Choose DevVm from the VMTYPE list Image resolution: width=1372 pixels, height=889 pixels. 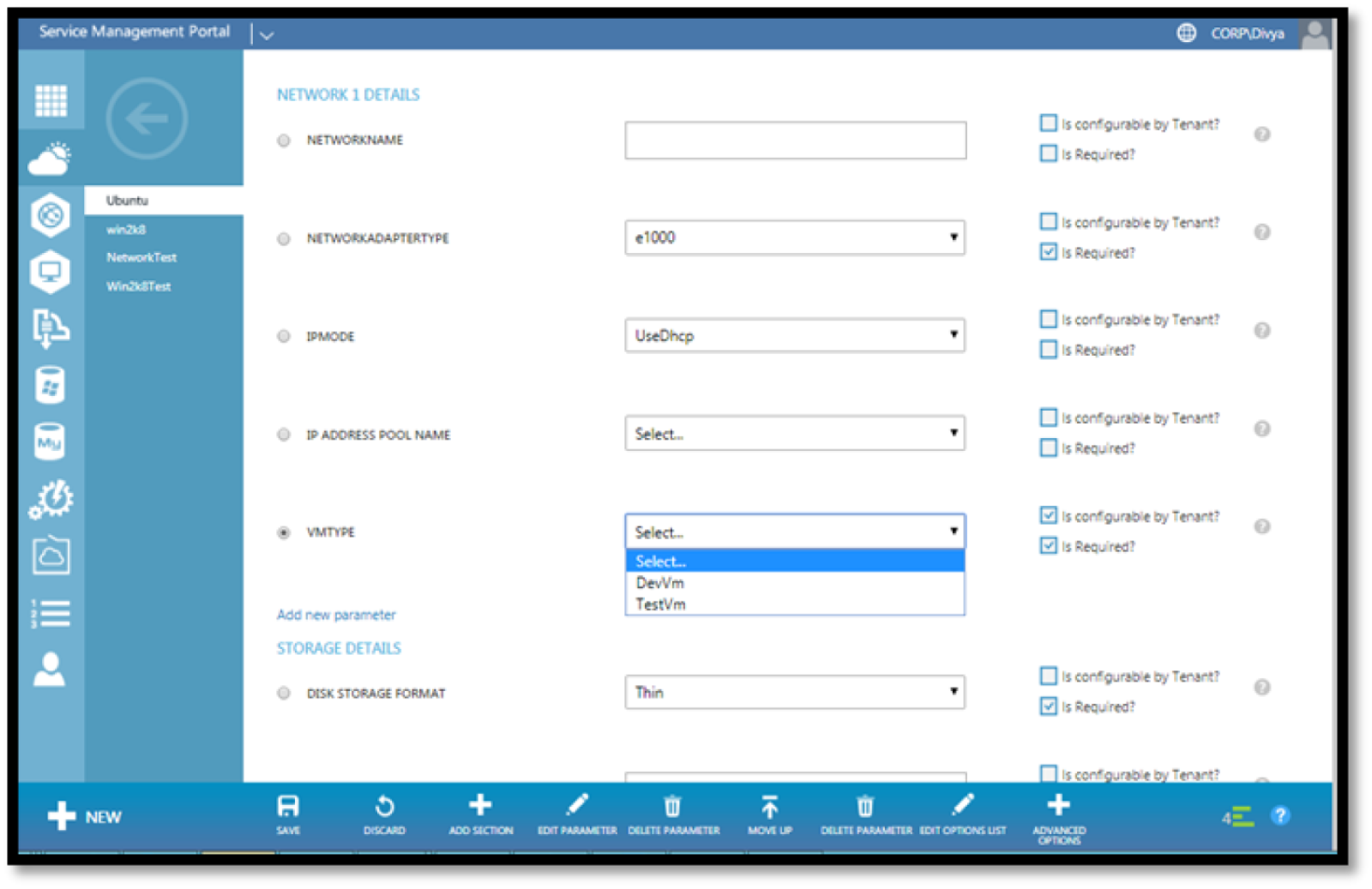click(660, 583)
